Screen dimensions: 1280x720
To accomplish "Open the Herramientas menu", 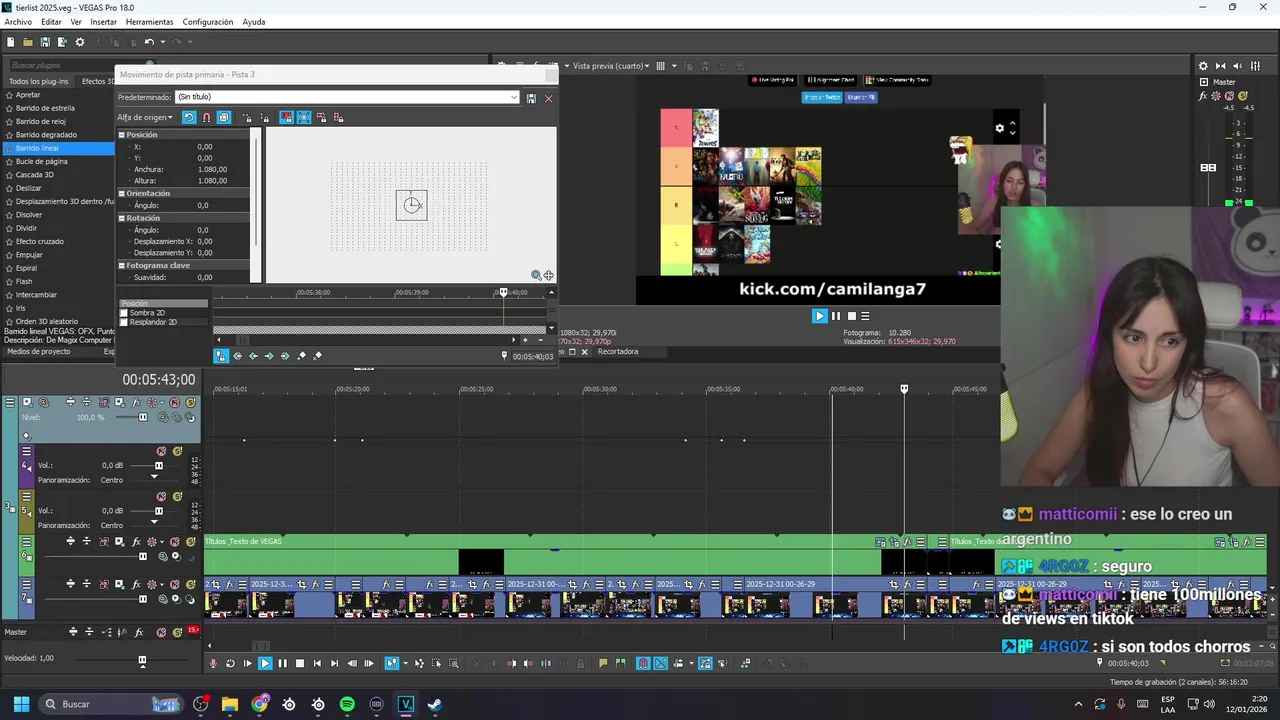I will [x=149, y=22].
